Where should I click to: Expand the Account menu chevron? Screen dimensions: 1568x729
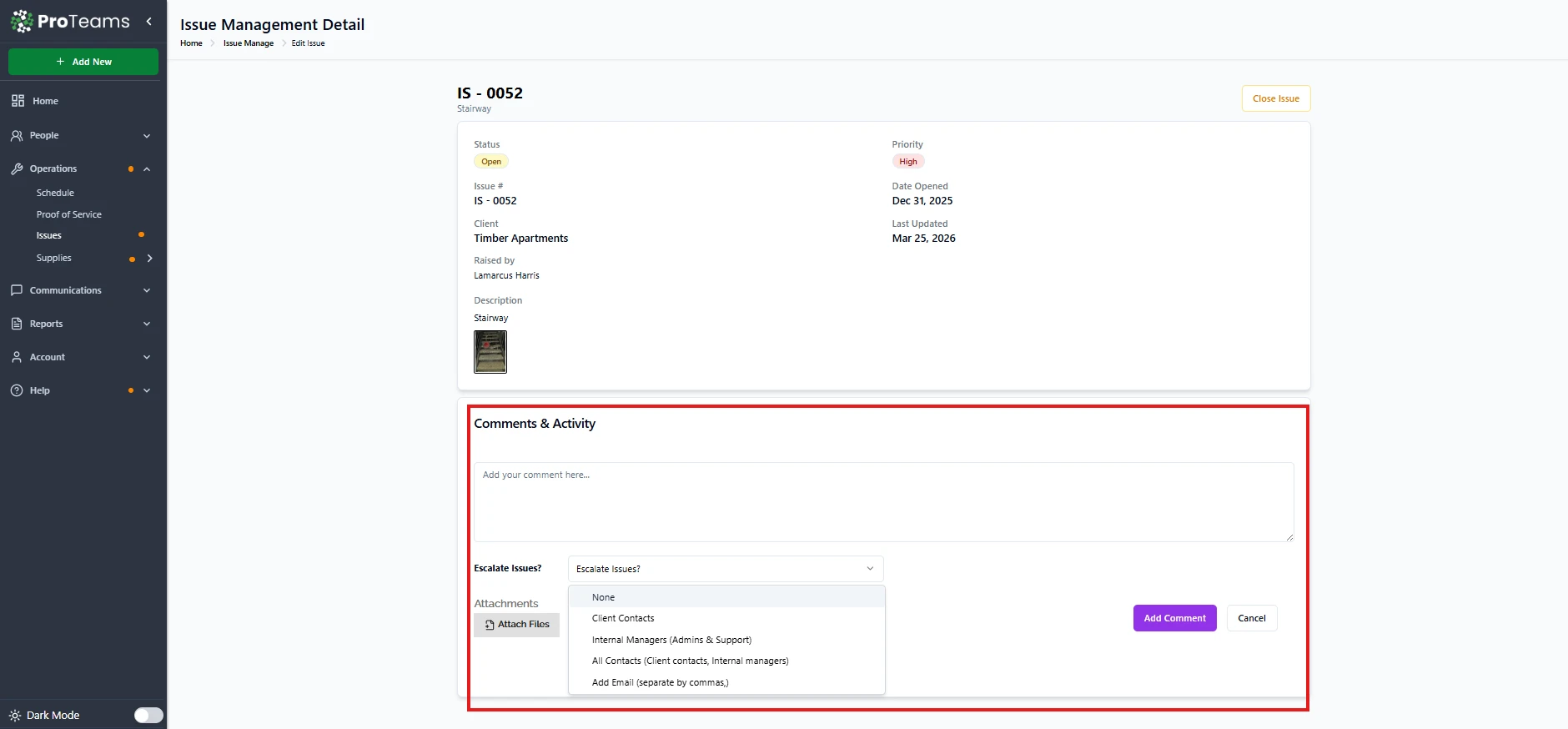pyautogui.click(x=147, y=357)
